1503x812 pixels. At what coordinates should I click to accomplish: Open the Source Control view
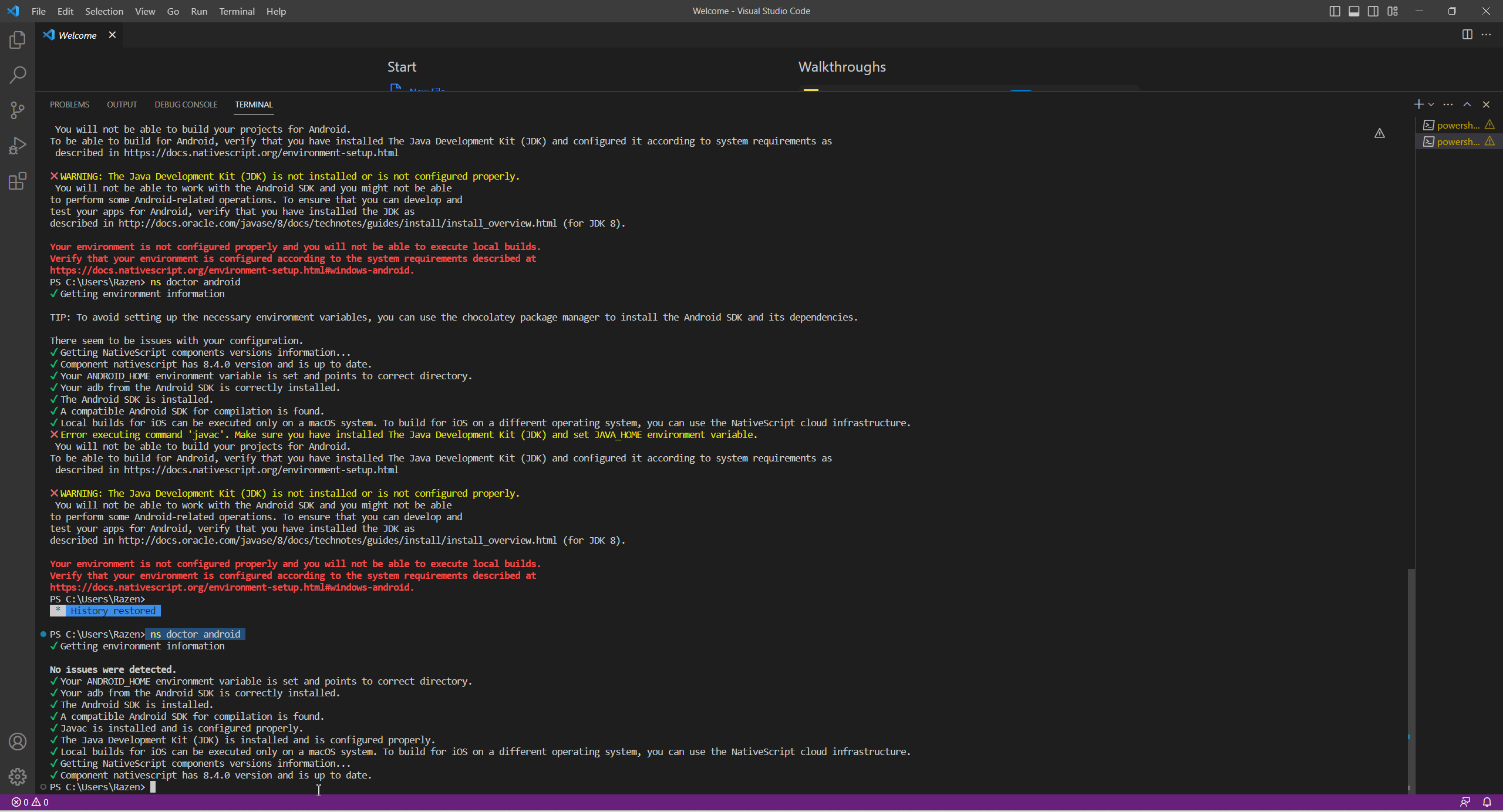coord(18,110)
